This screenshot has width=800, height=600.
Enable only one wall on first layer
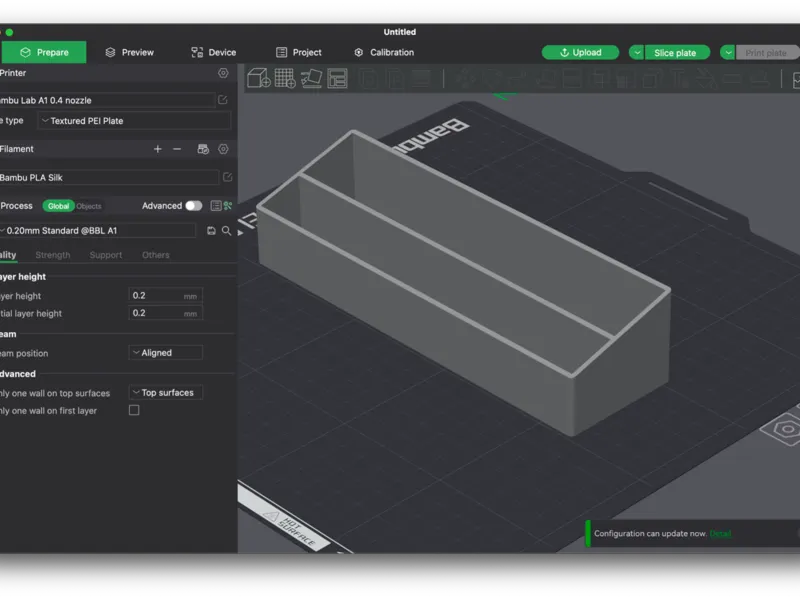tap(134, 410)
